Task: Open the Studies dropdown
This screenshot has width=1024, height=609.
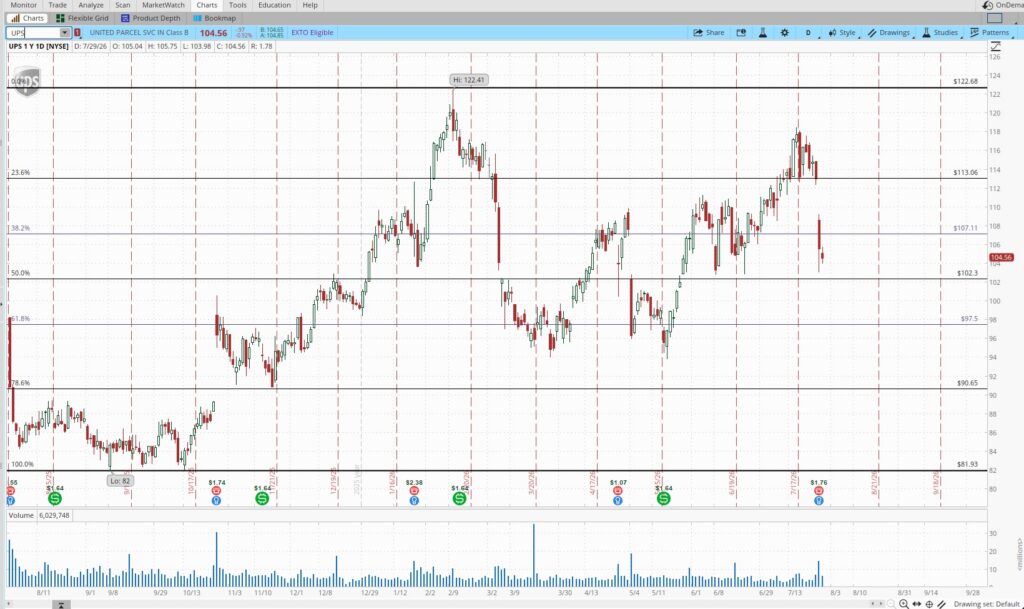Action: point(940,33)
